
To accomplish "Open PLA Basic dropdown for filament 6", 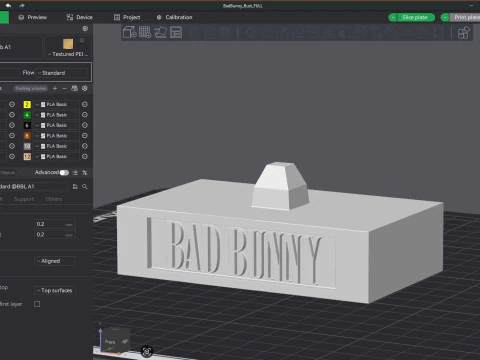I will pyautogui.click(x=57, y=125).
